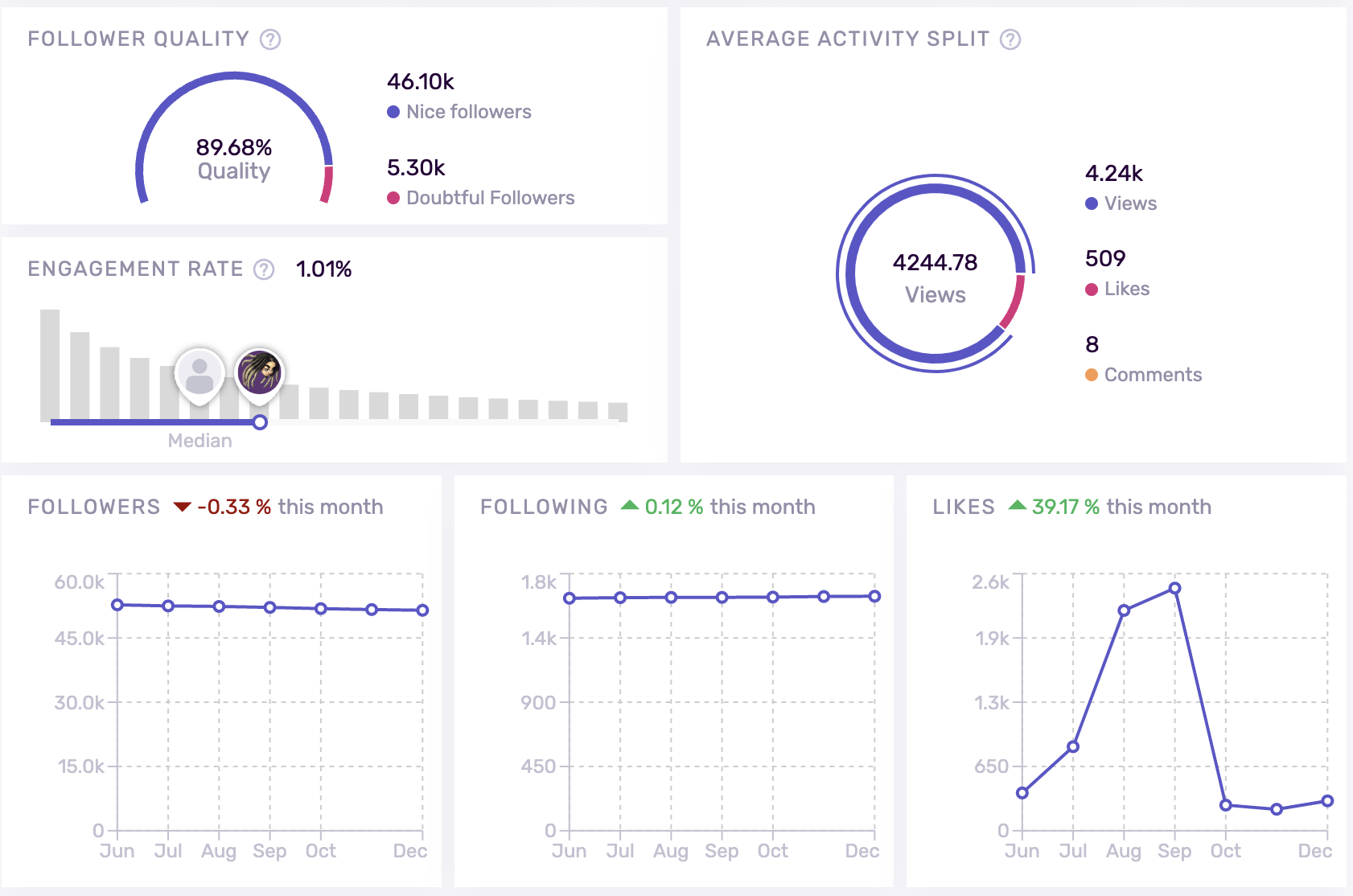Image resolution: width=1353 pixels, height=896 pixels.
Task: Click the Likes legend dot
Action: click(1091, 290)
